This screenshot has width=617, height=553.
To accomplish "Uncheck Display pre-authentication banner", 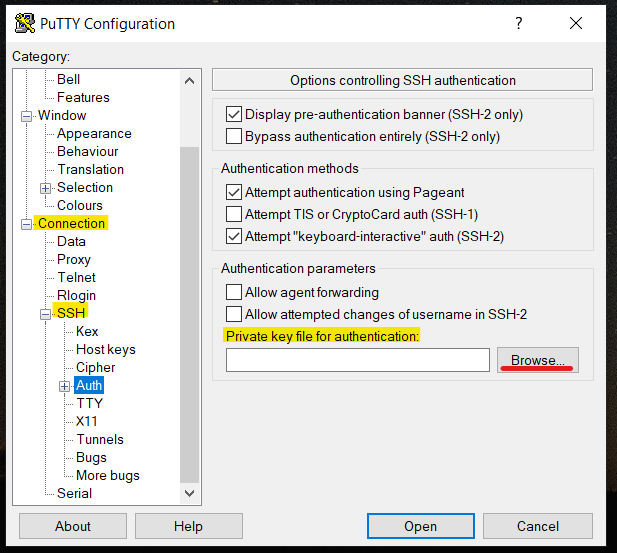I will [x=234, y=114].
